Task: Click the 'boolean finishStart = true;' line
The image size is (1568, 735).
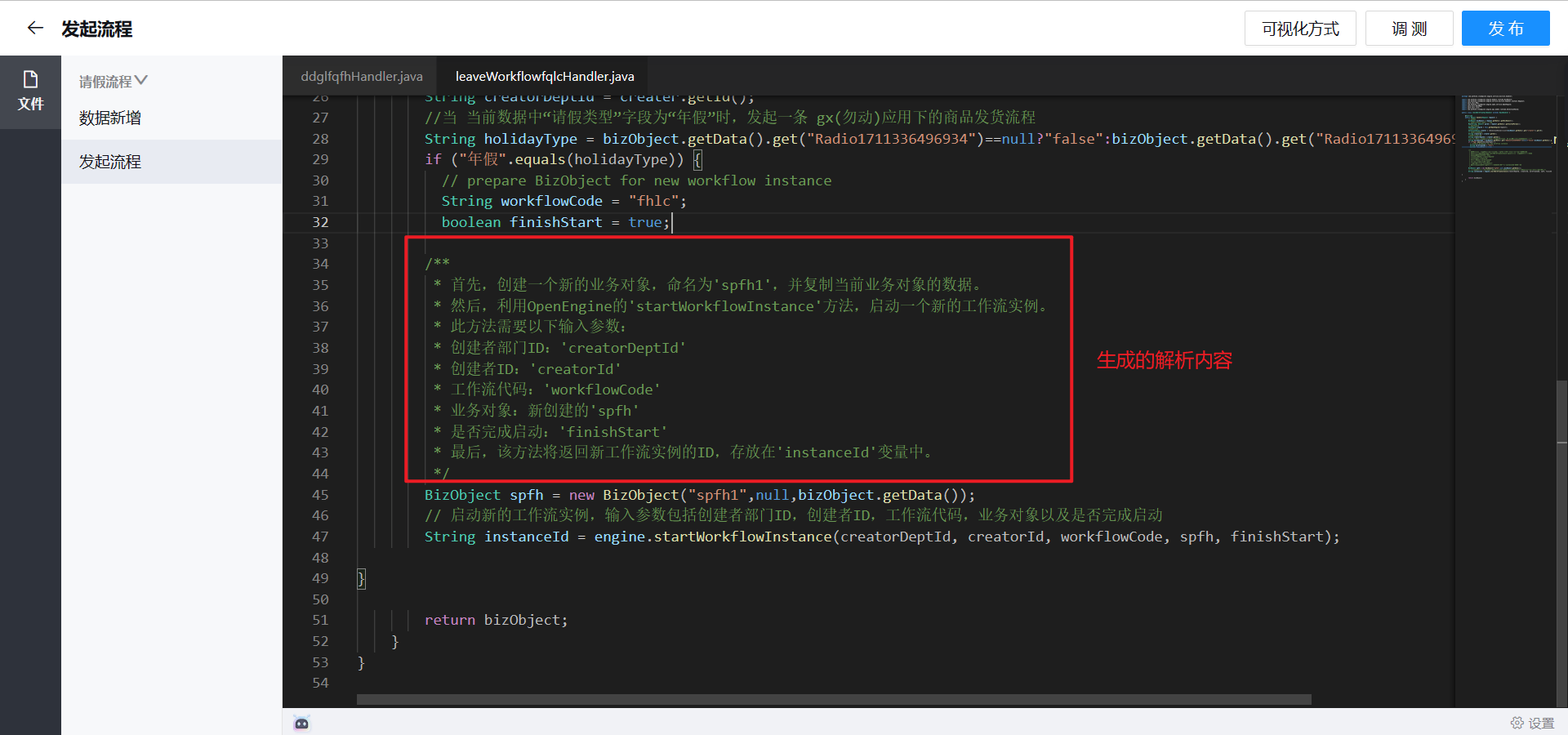Action: 555,222
